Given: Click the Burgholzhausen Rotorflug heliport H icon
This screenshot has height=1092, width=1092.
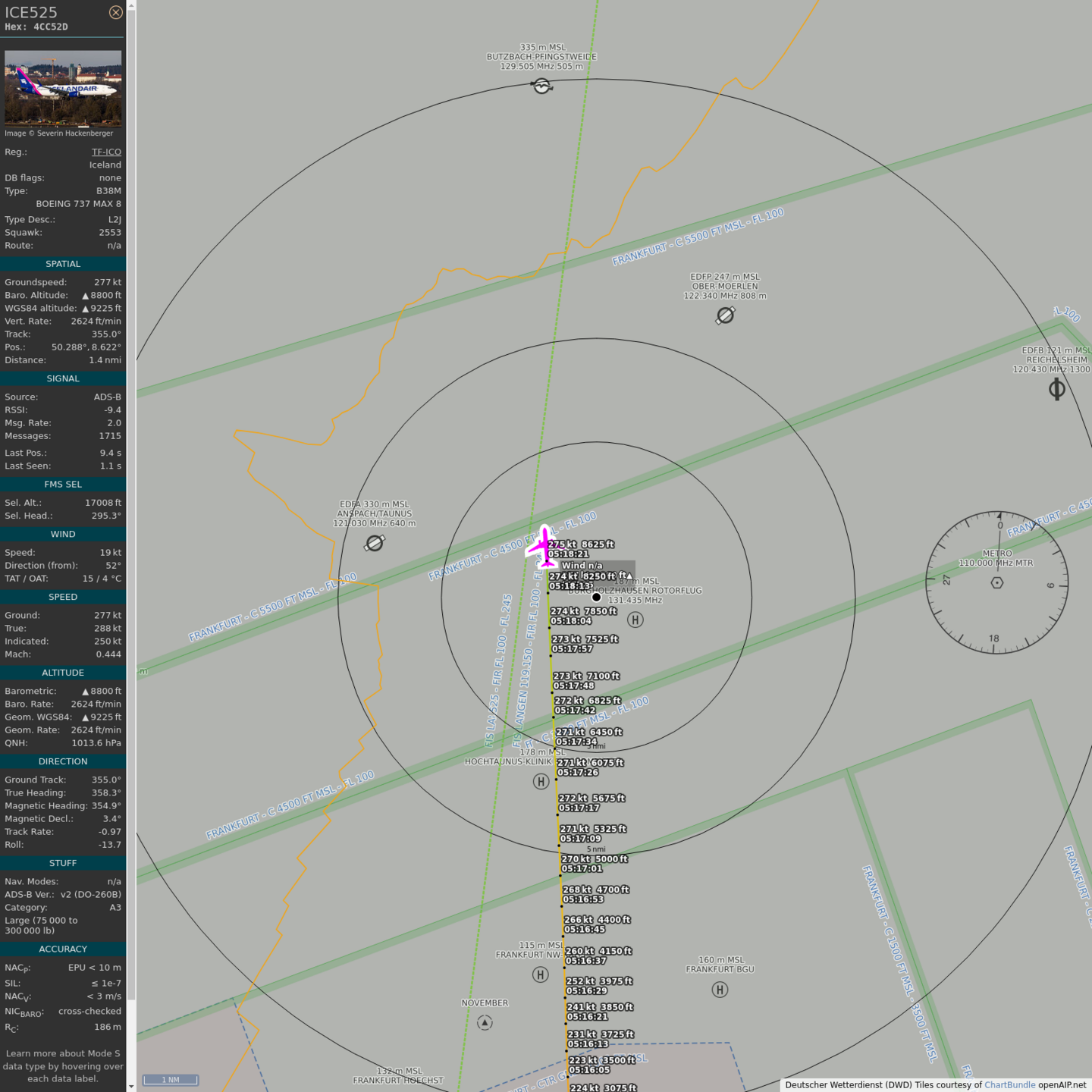Looking at the screenshot, I should [x=635, y=620].
